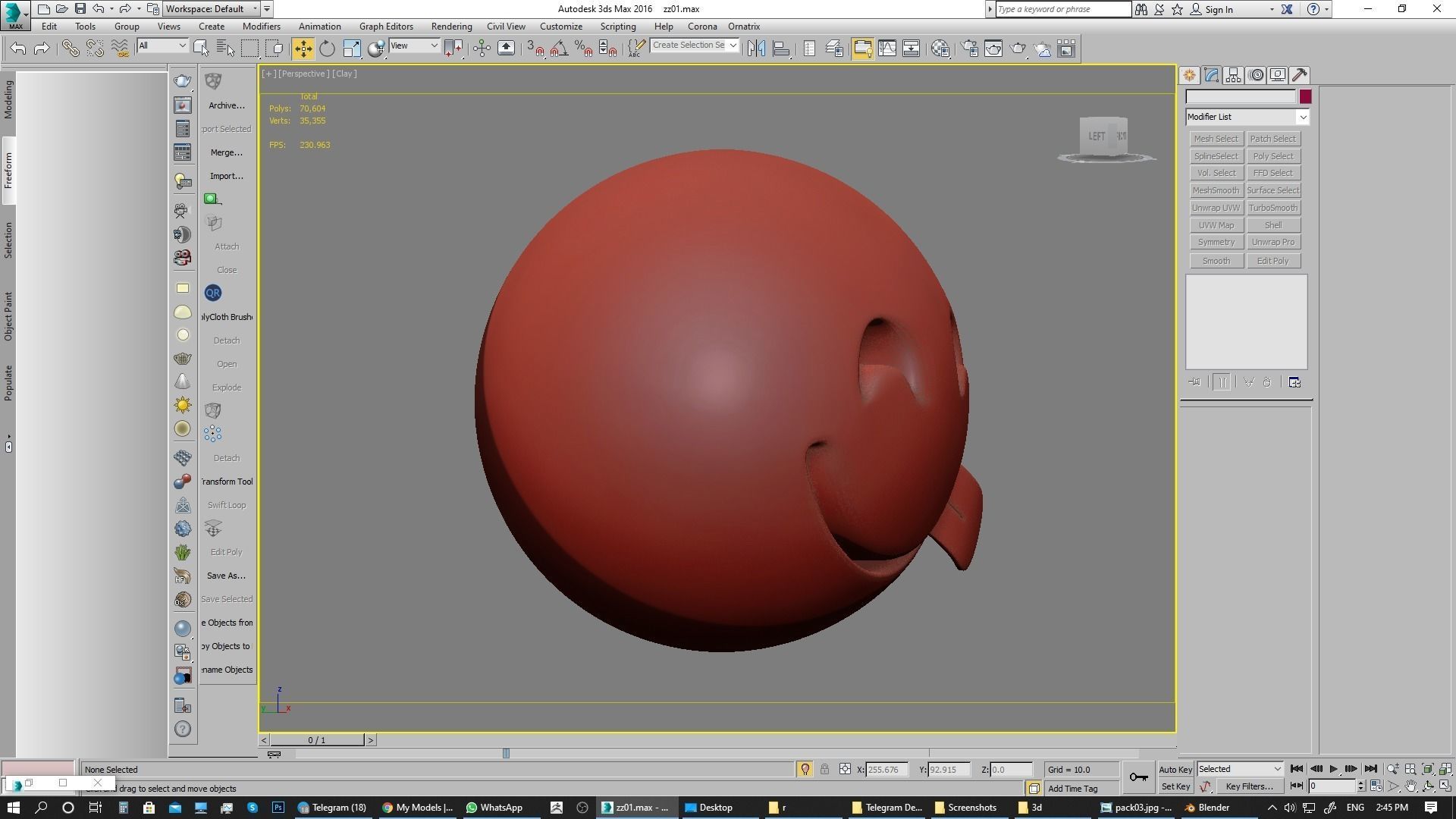Image resolution: width=1456 pixels, height=819 pixels.
Task: Expand the Sign In dropdown arrow
Action: pos(1272,10)
